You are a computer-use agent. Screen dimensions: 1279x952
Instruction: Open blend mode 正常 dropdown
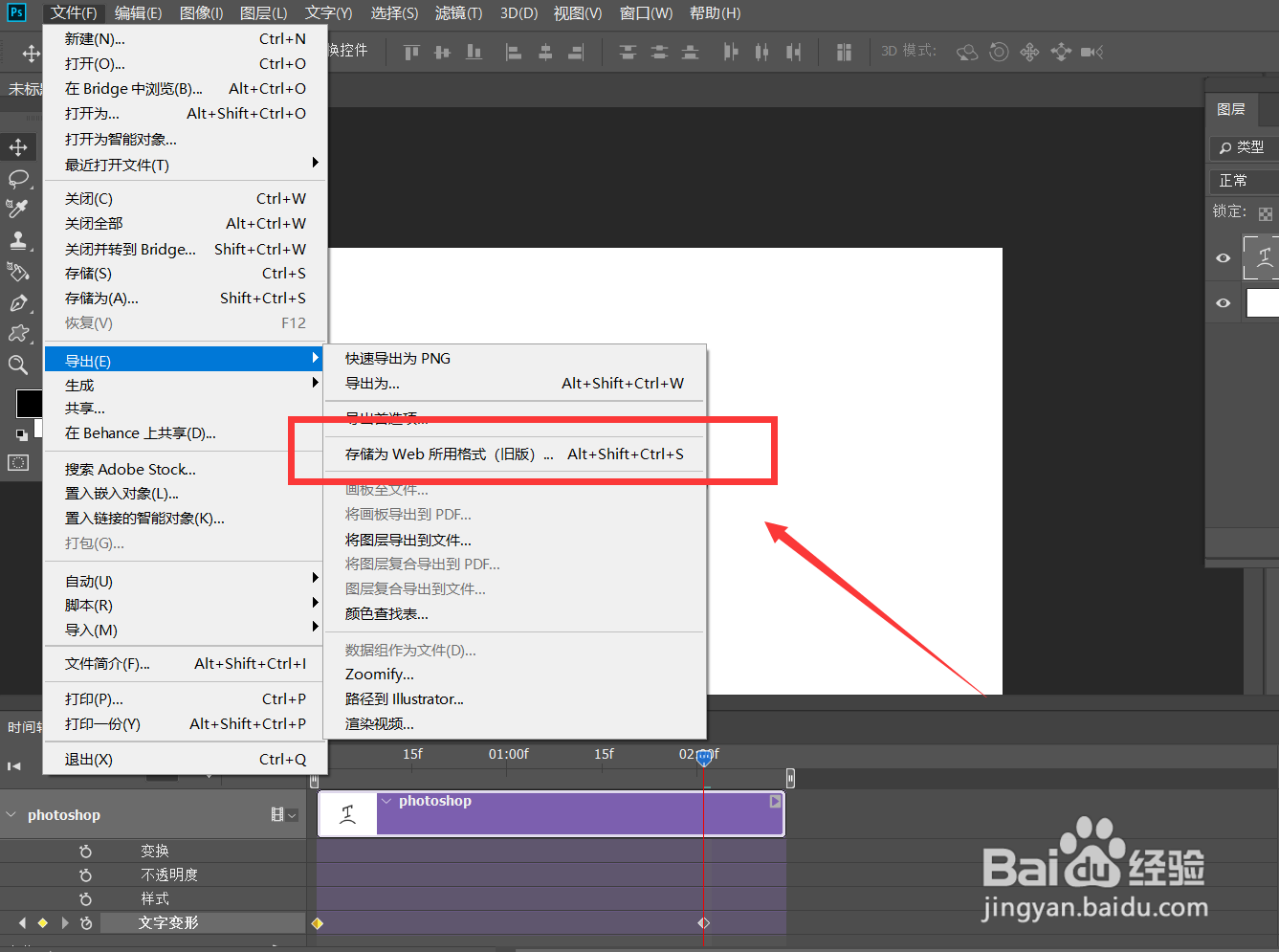1244,181
